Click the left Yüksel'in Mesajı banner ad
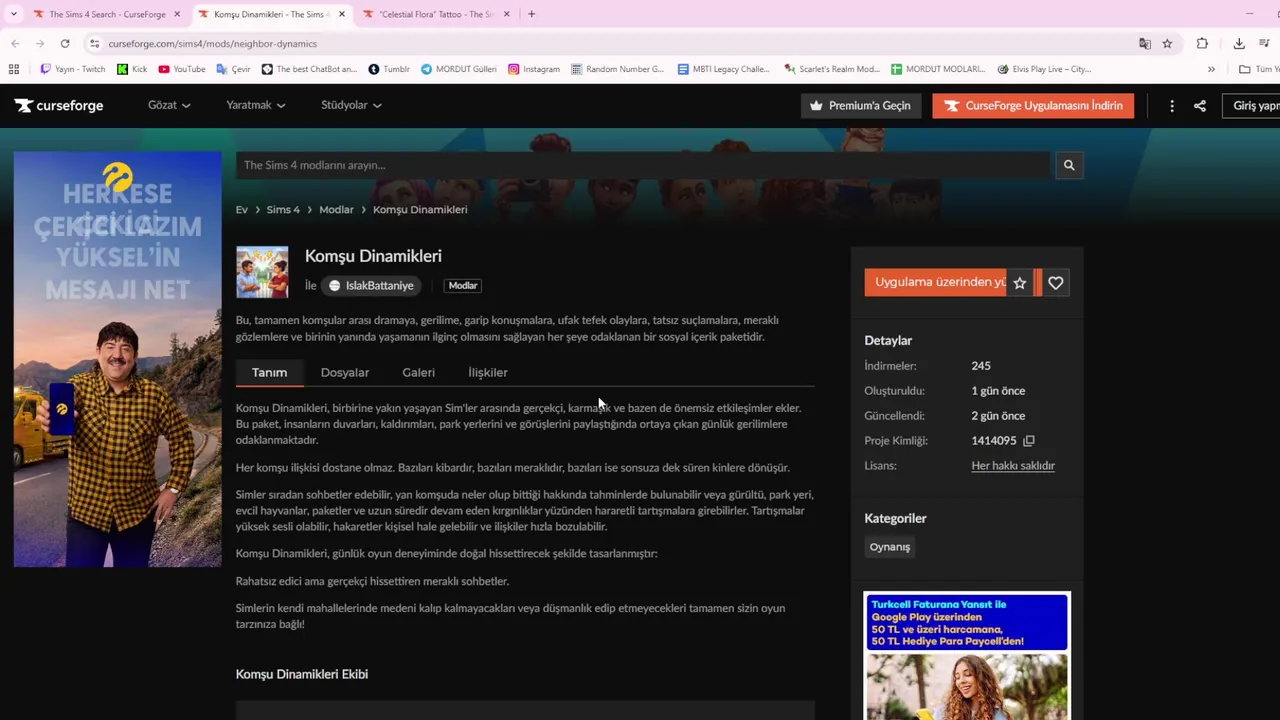This screenshot has width=1280, height=720. click(x=118, y=359)
